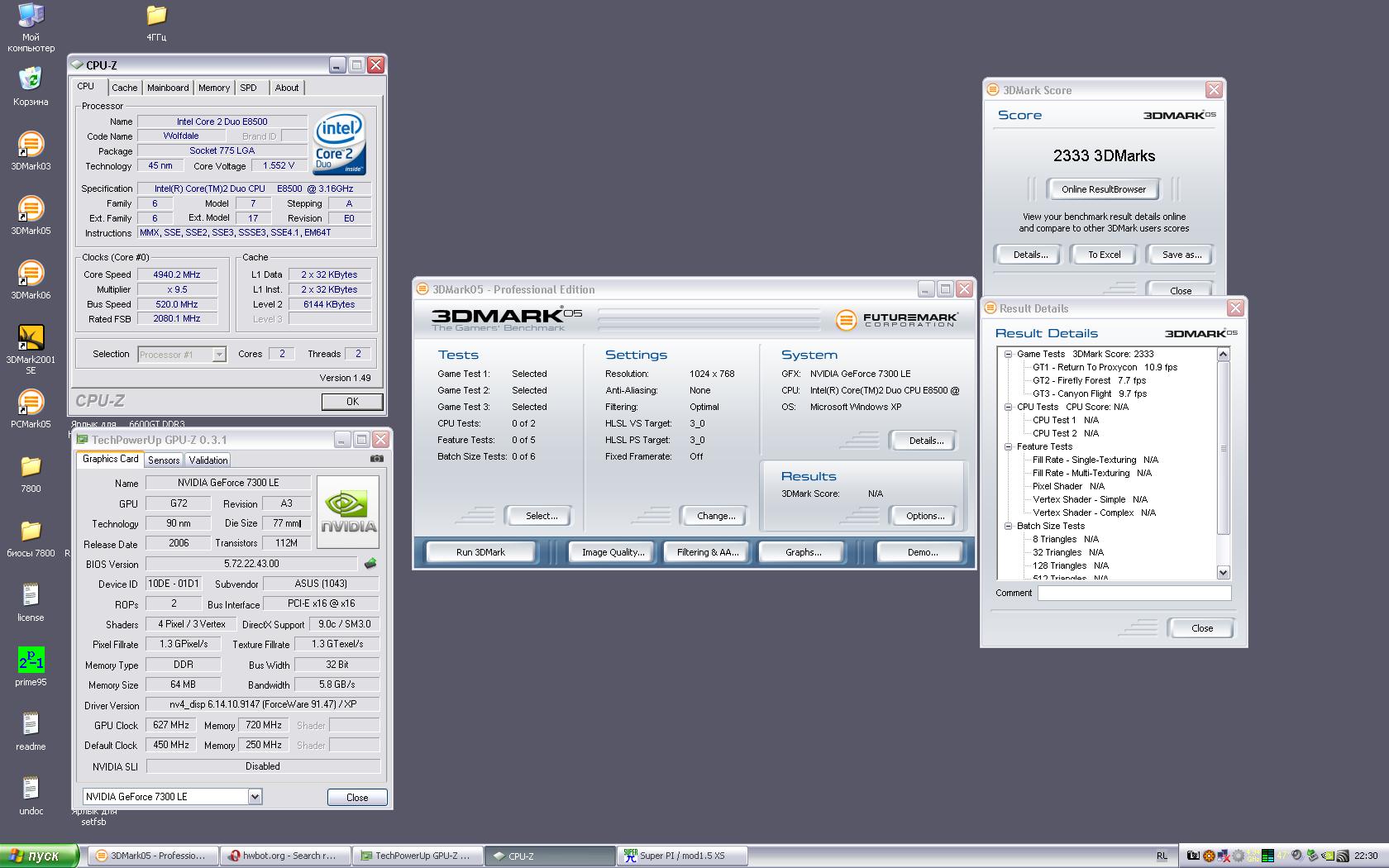Click the RL language indicator
Screen dimensions: 1389x868
coord(1162,856)
